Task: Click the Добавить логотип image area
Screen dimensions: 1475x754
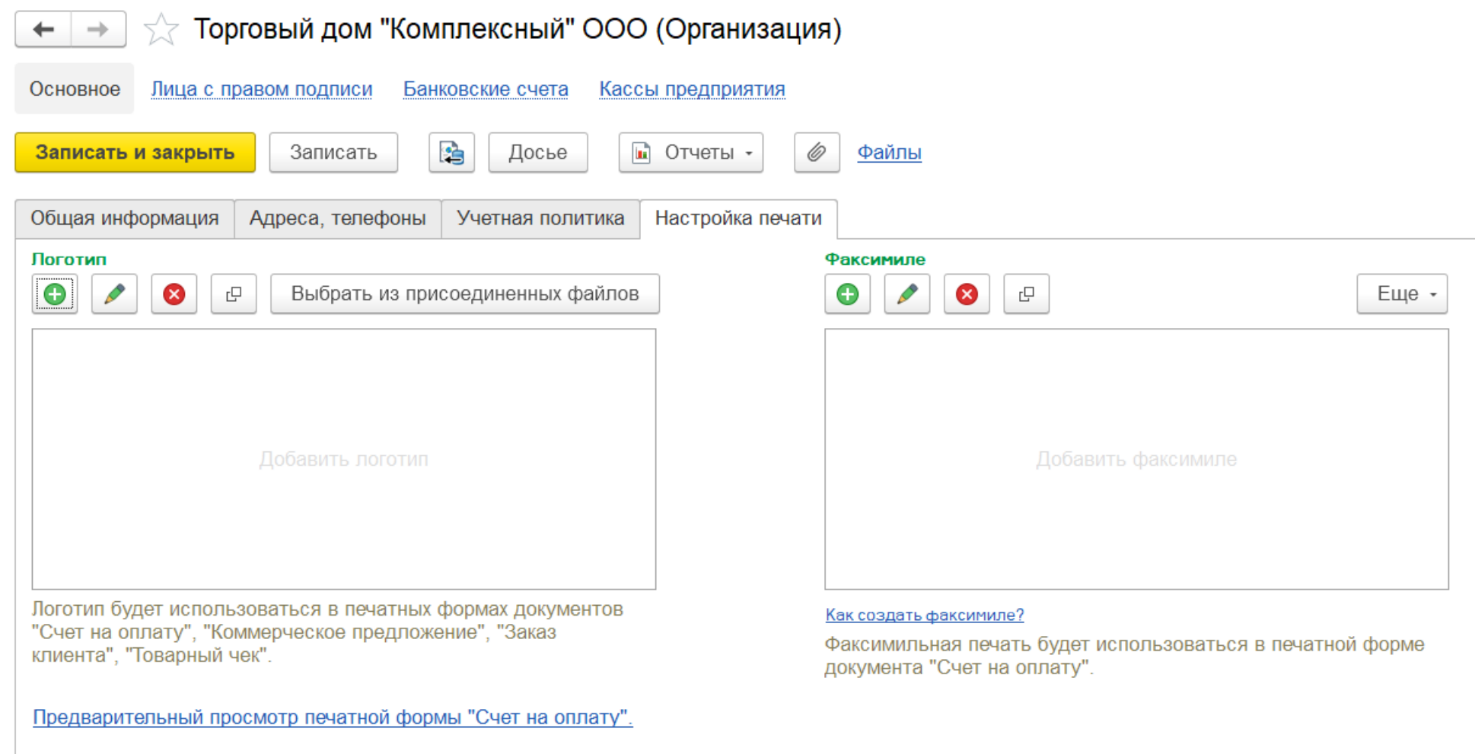Action: [x=343, y=459]
